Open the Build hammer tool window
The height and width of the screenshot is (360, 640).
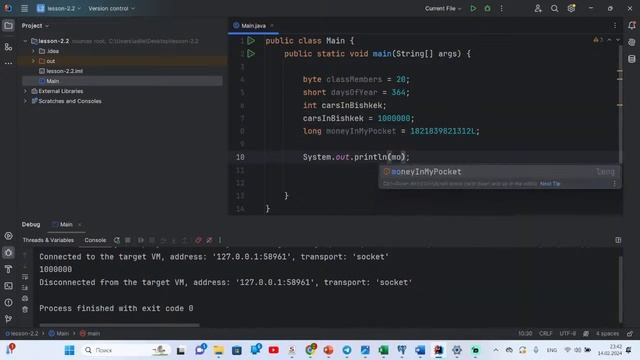pyautogui.click(x=8, y=269)
